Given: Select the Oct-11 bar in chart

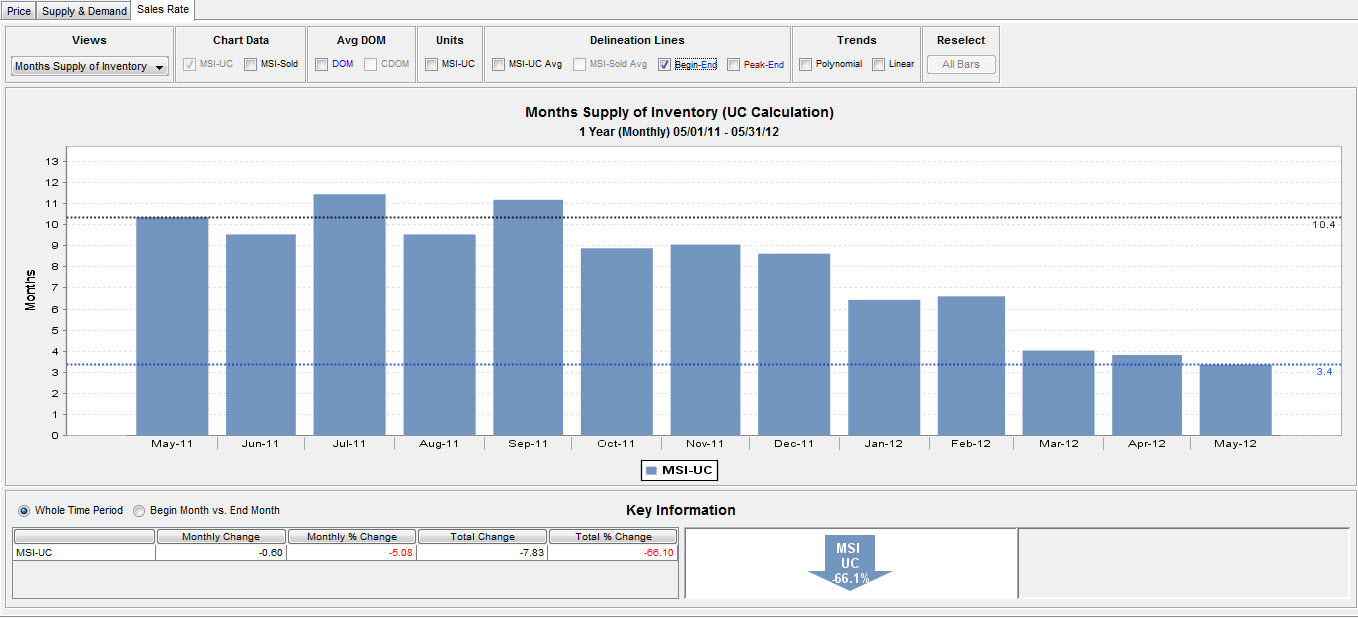Looking at the screenshot, I should (x=617, y=342).
